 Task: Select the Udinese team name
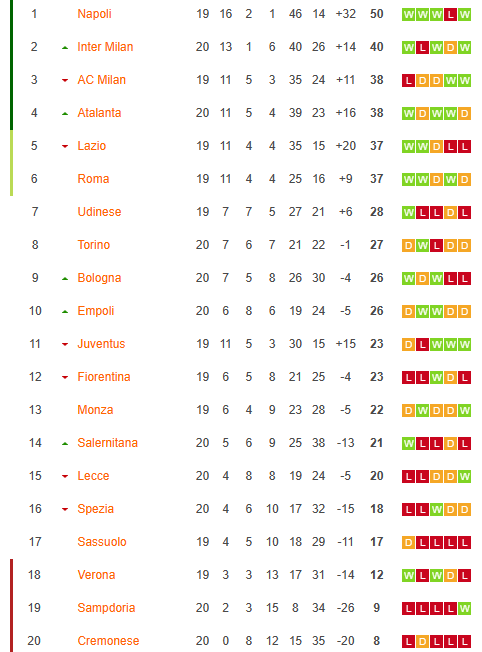point(99,212)
